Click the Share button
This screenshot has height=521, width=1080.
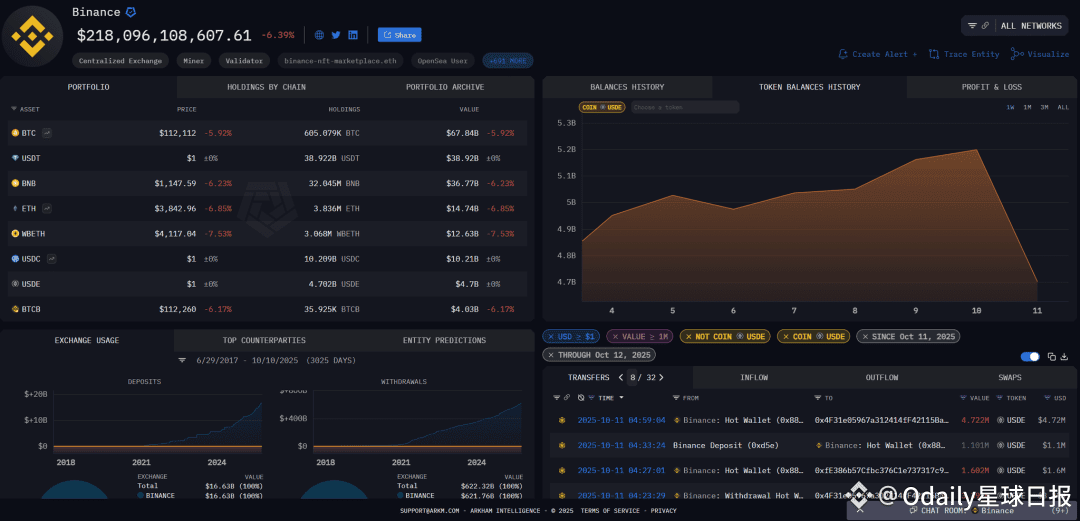(399, 35)
